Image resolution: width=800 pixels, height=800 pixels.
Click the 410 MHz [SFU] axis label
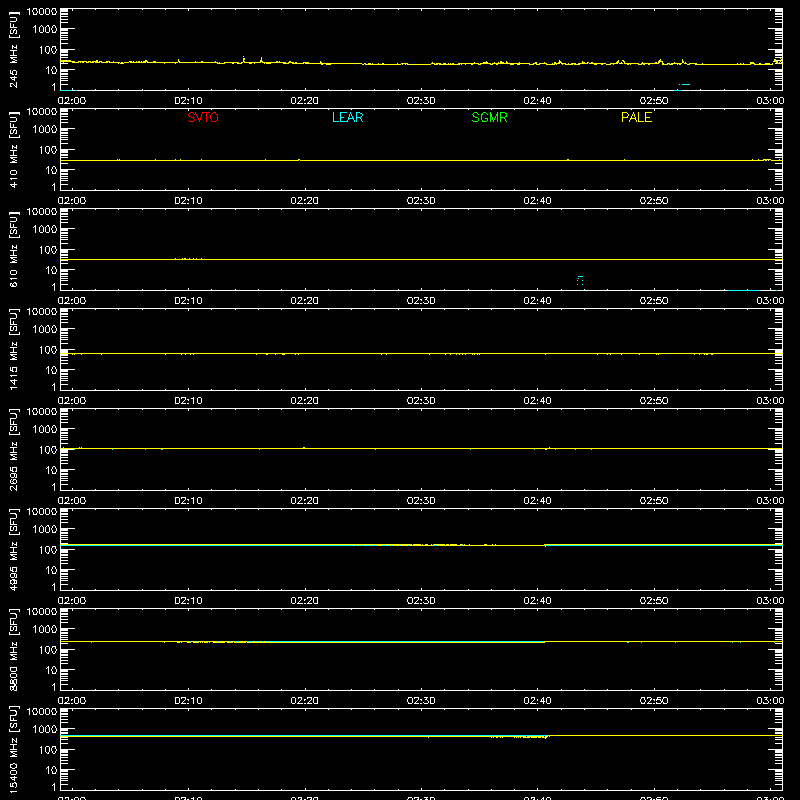pyautogui.click(x=13, y=149)
